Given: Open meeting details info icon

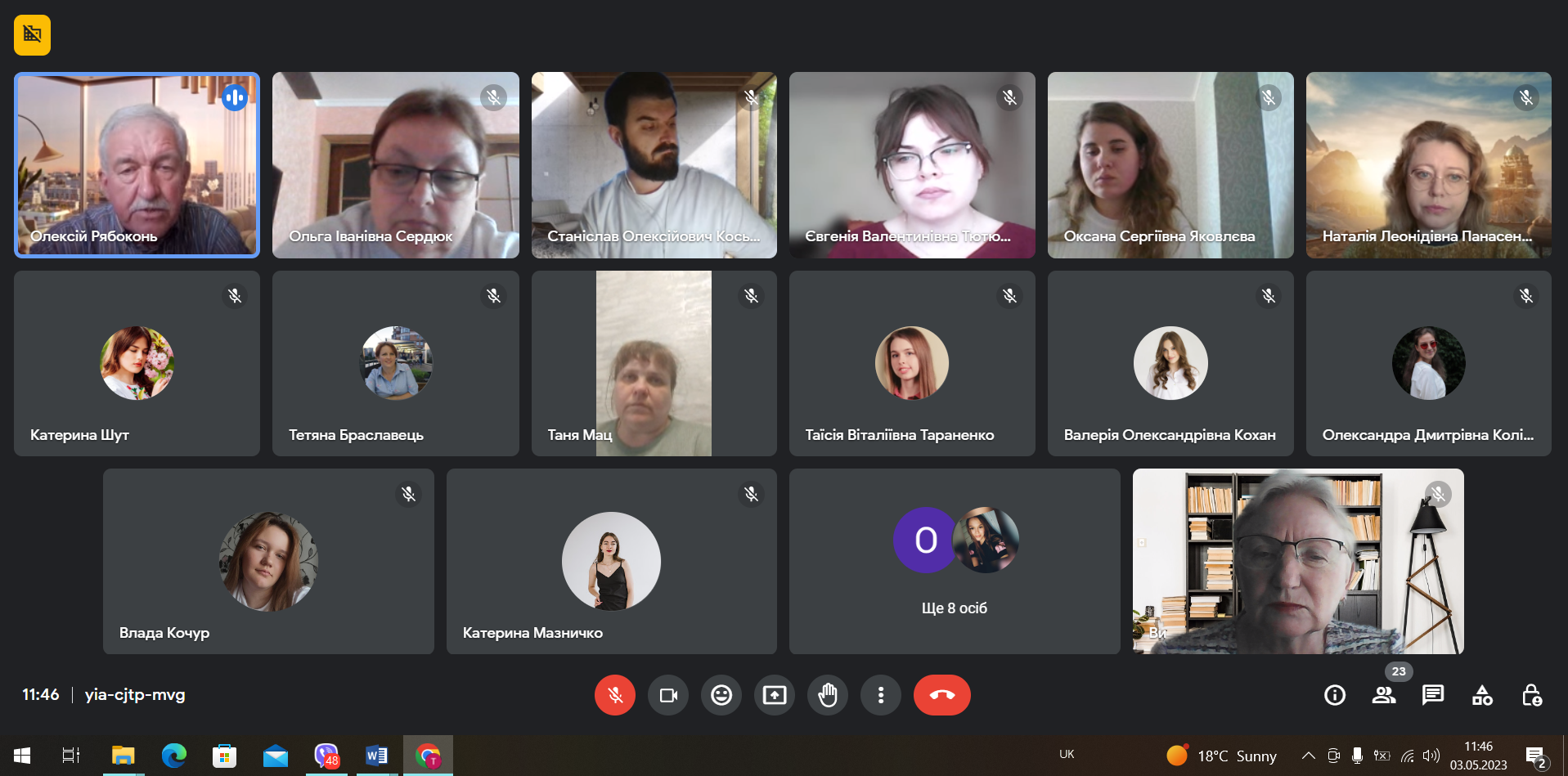Looking at the screenshot, I should point(1335,695).
